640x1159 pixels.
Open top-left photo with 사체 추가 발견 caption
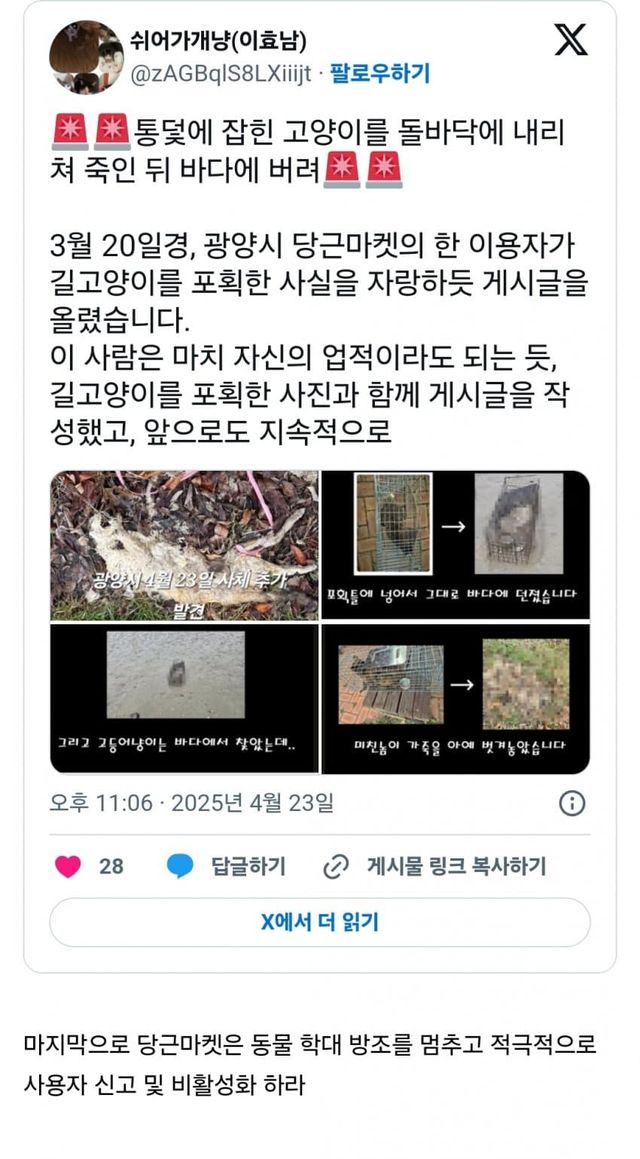click(x=185, y=545)
